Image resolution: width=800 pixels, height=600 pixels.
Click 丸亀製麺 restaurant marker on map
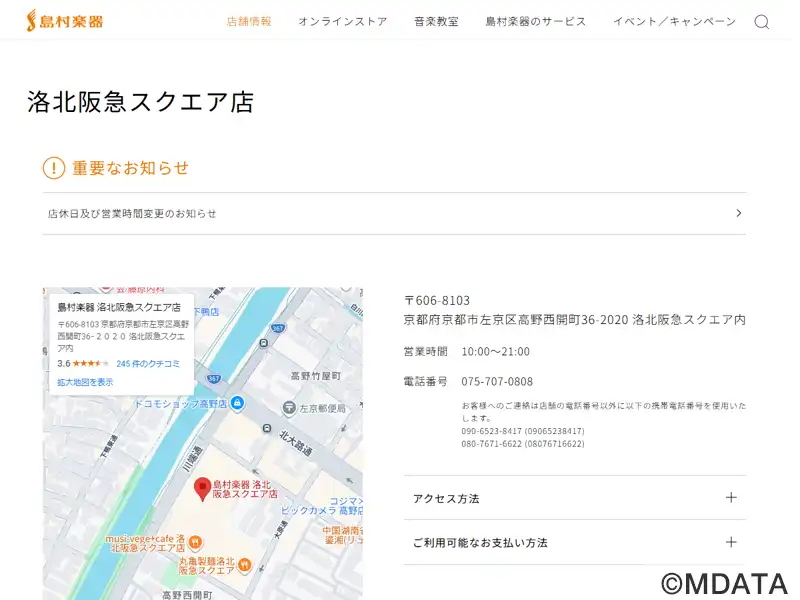click(x=245, y=565)
